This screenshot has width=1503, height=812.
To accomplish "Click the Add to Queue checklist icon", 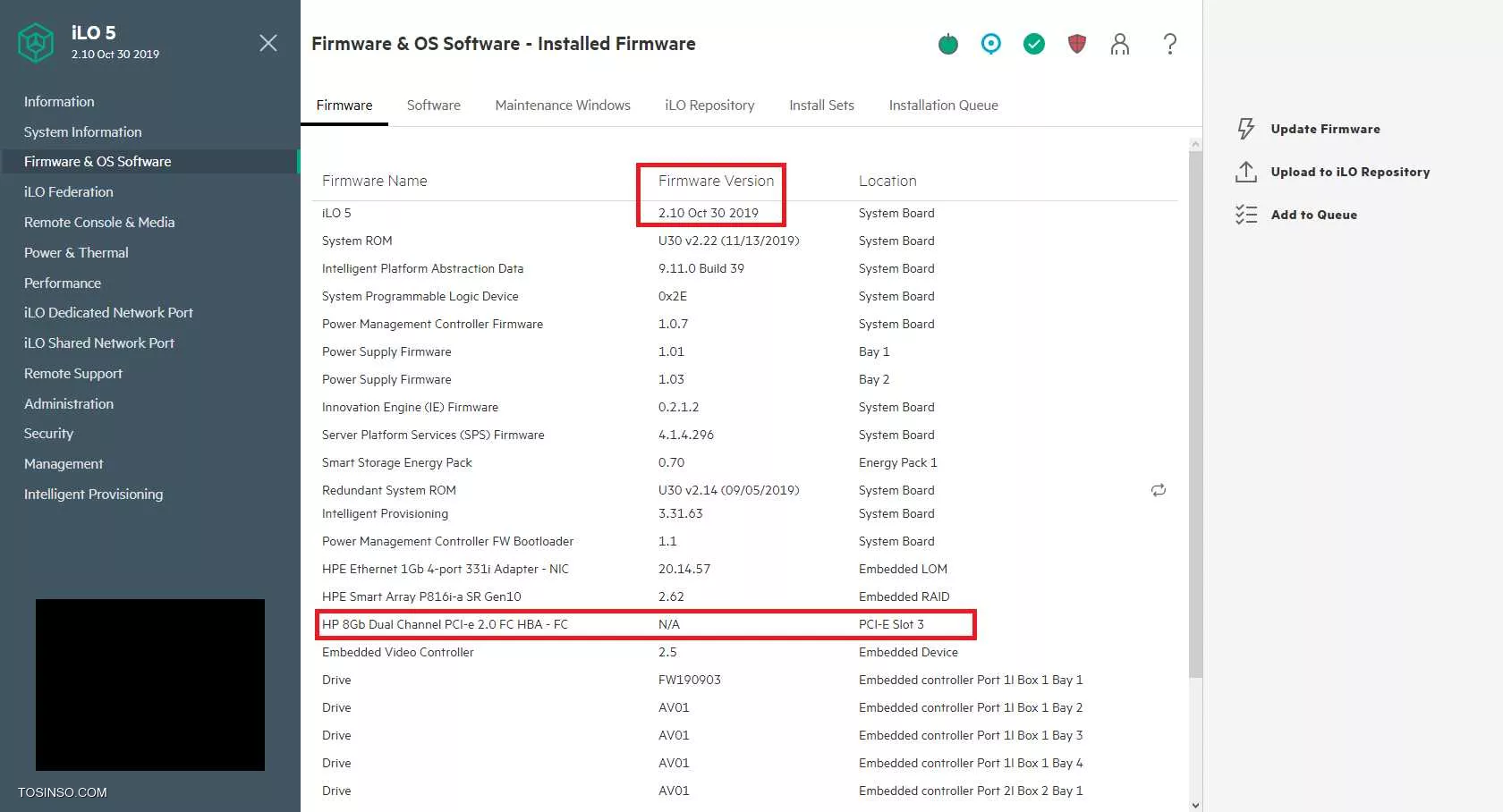I will pyautogui.click(x=1246, y=215).
